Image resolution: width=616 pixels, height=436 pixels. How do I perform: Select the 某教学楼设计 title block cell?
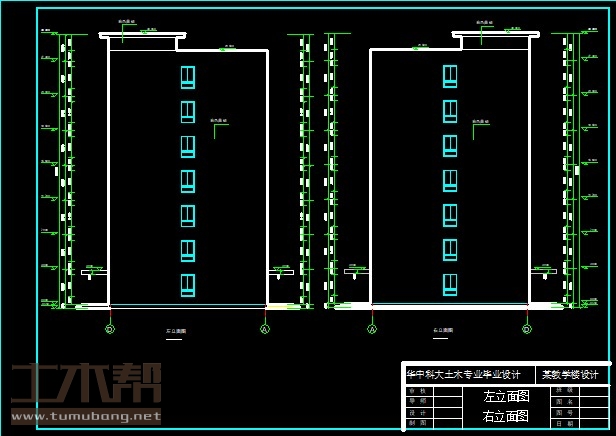[x=571, y=375]
